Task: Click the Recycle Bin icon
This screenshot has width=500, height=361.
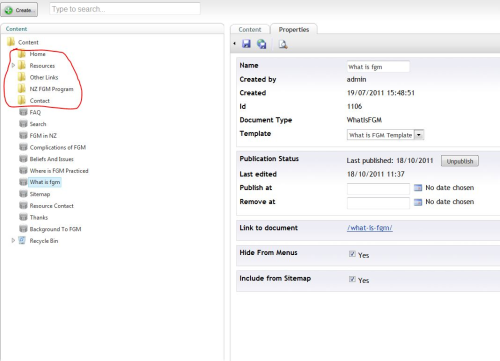Action: click(22, 240)
